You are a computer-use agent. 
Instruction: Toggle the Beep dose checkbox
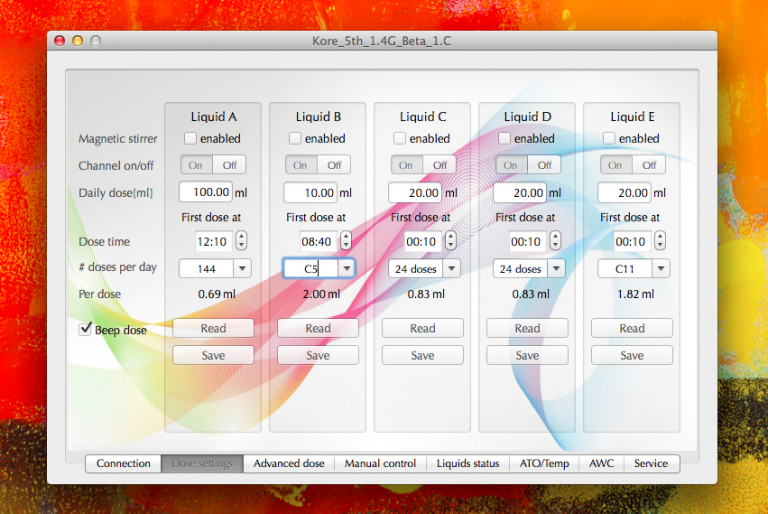(x=86, y=330)
